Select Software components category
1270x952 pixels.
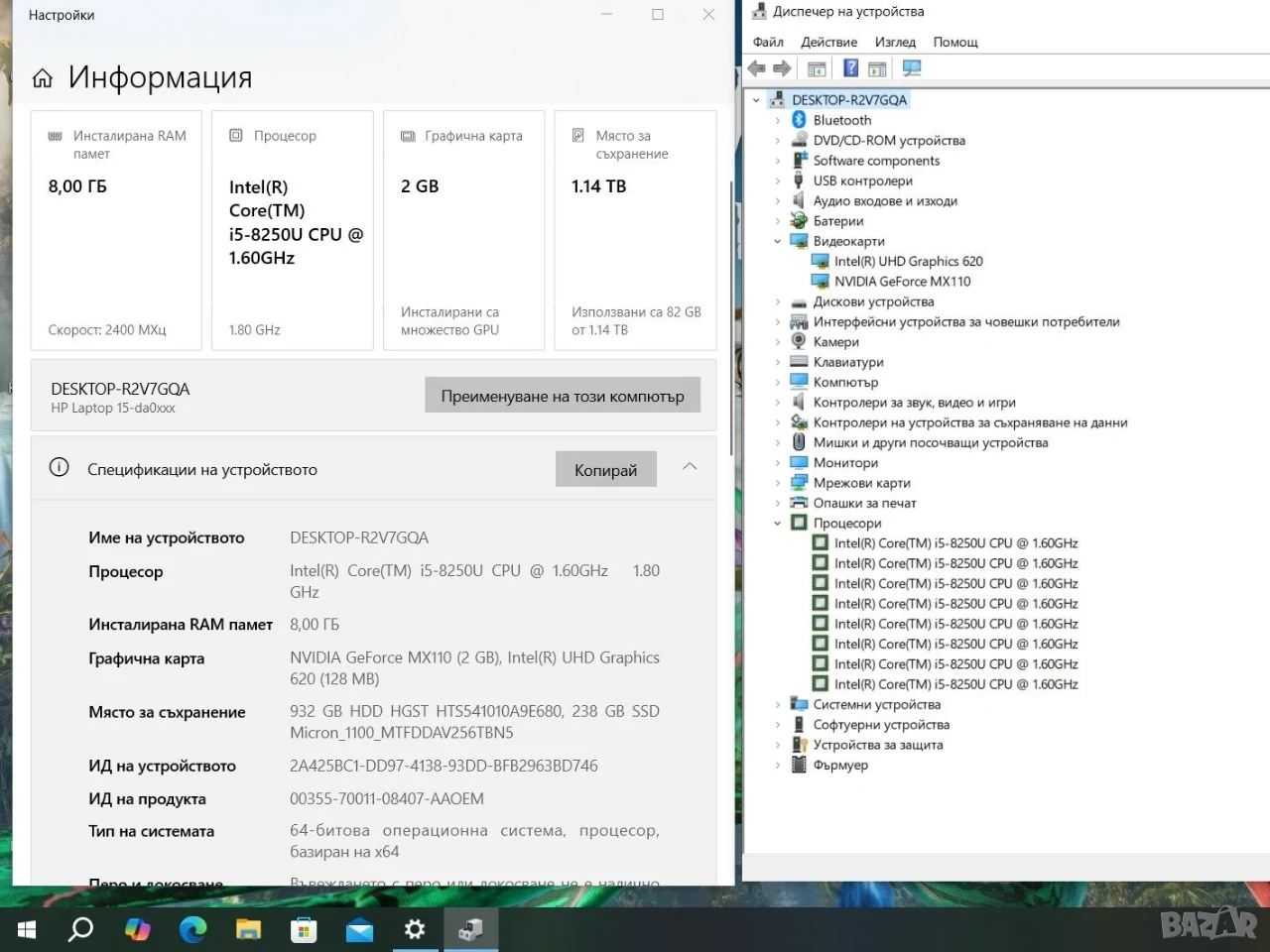tap(876, 161)
